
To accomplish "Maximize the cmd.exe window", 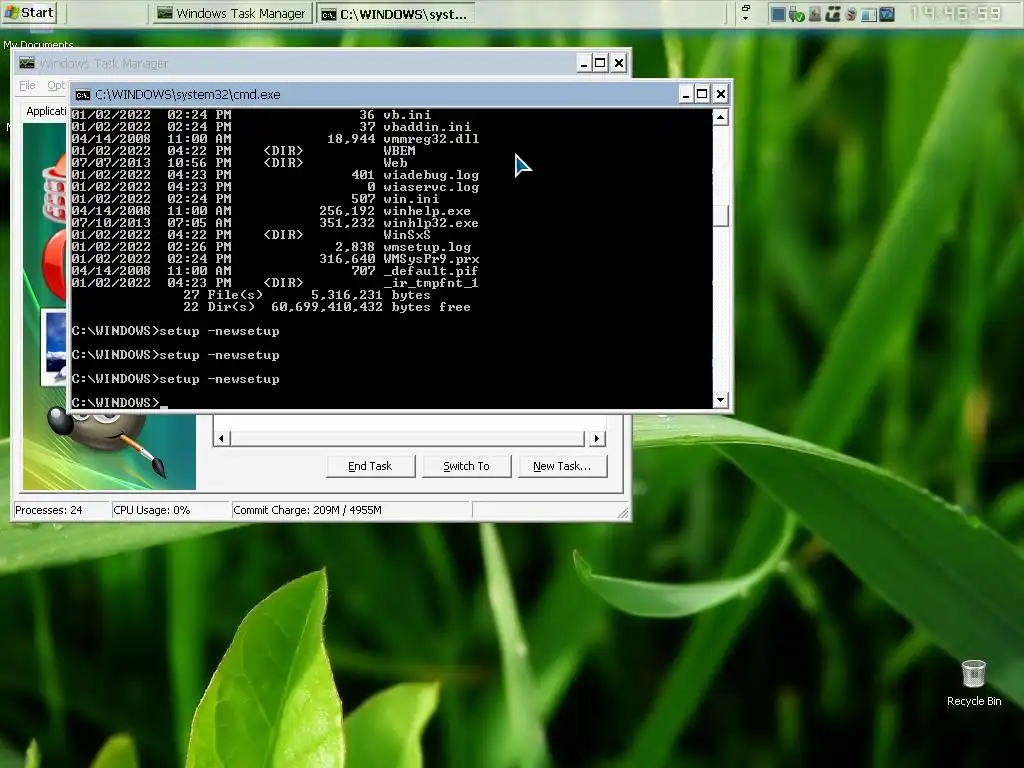I will tap(702, 94).
